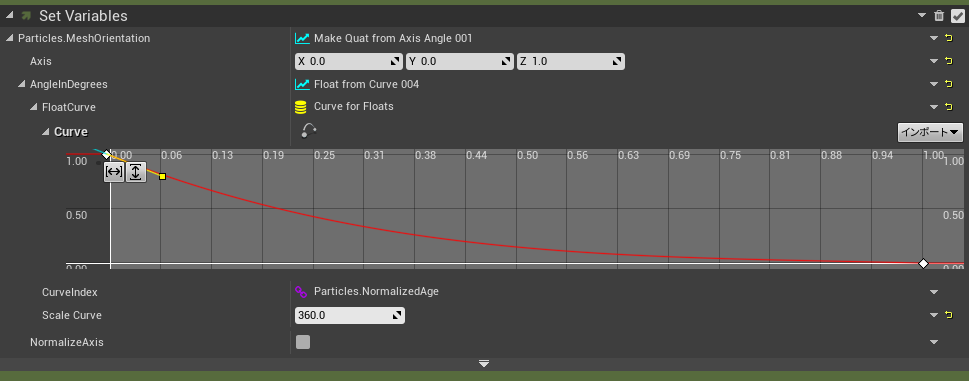Click the Make Quat from Axis Angle 001 text

click(393, 38)
